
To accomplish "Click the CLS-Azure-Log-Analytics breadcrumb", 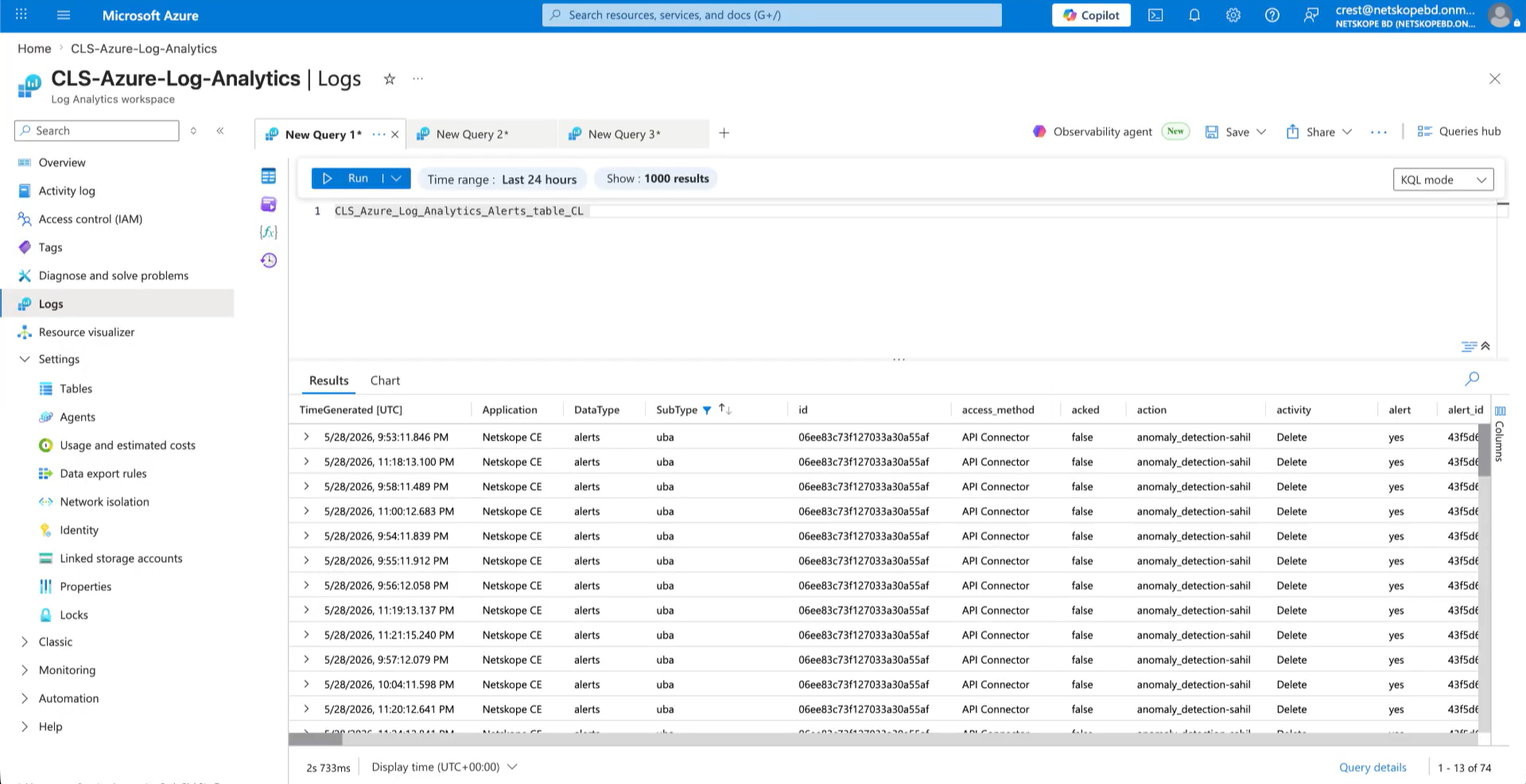I will [x=144, y=49].
